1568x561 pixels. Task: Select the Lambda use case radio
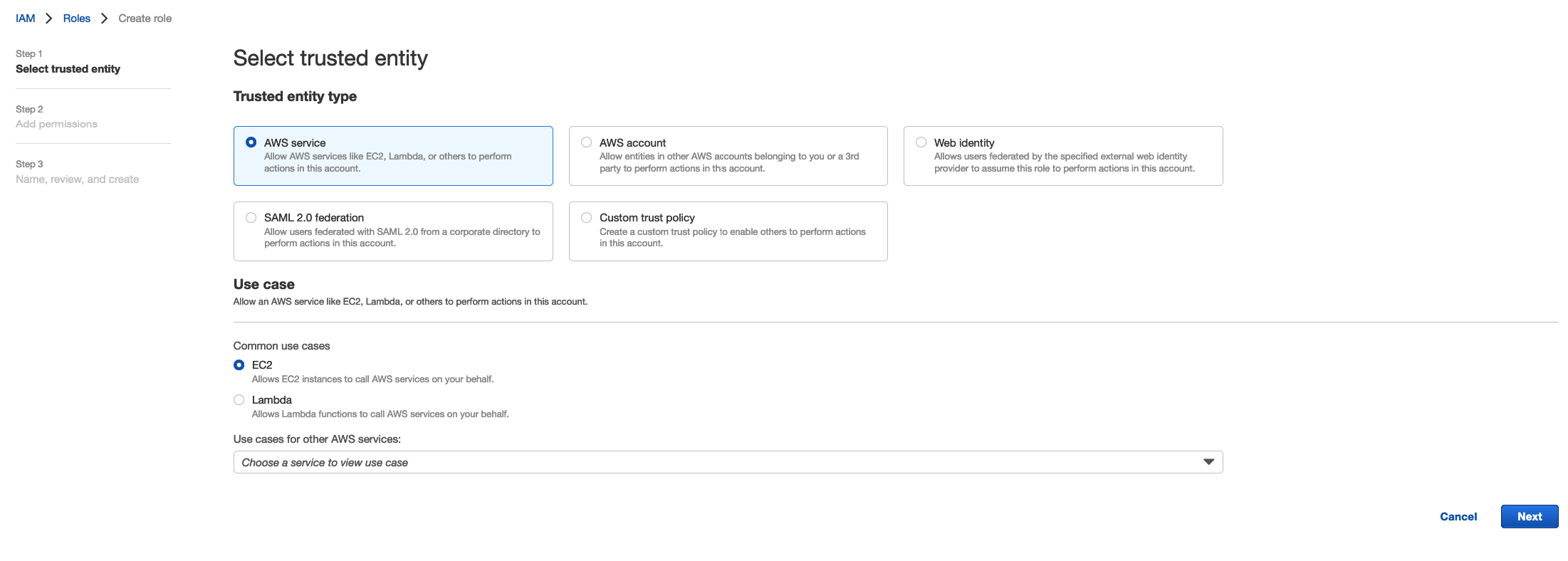(x=239, y=400)
